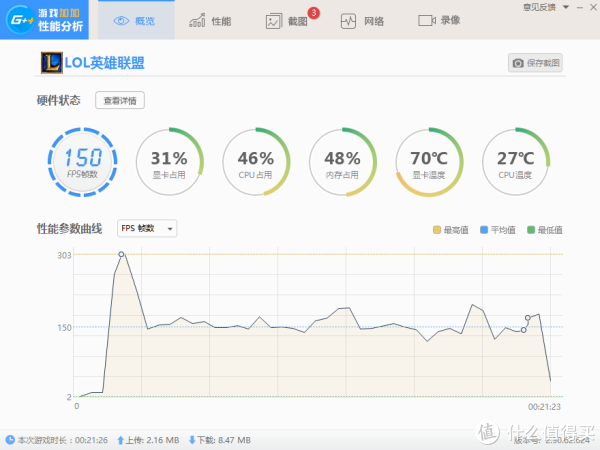The height and width of the screenshot is (450, 600).
Task: Click the LOL英雄联盟 title
Action: [104, 63]
